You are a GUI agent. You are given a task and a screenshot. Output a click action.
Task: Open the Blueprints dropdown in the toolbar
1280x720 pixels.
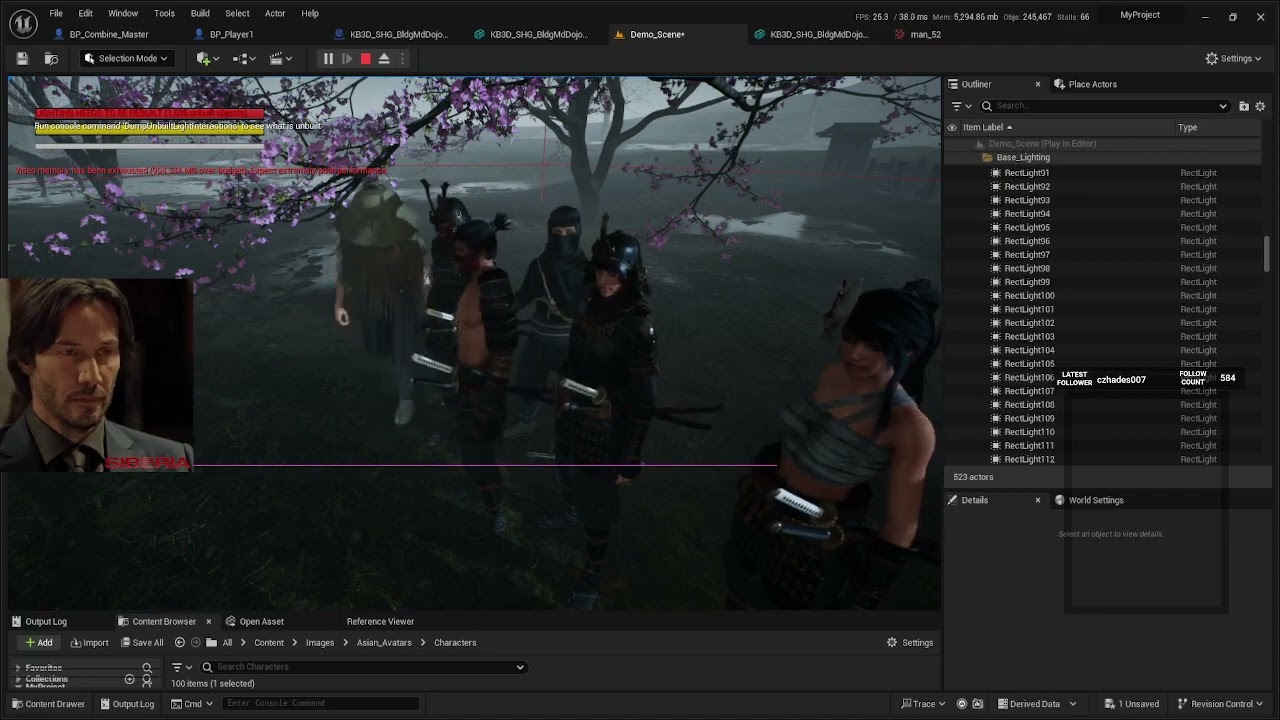click(x=243, y=59)
